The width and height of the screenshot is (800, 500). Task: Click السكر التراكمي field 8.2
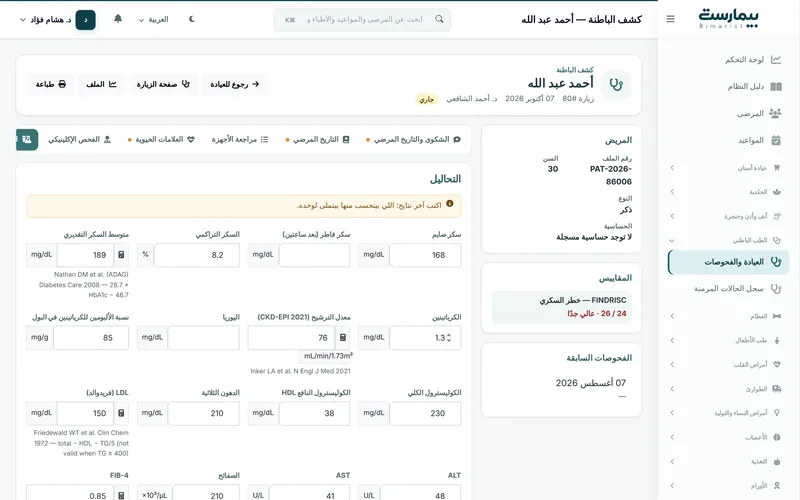[x=197, y=255]
